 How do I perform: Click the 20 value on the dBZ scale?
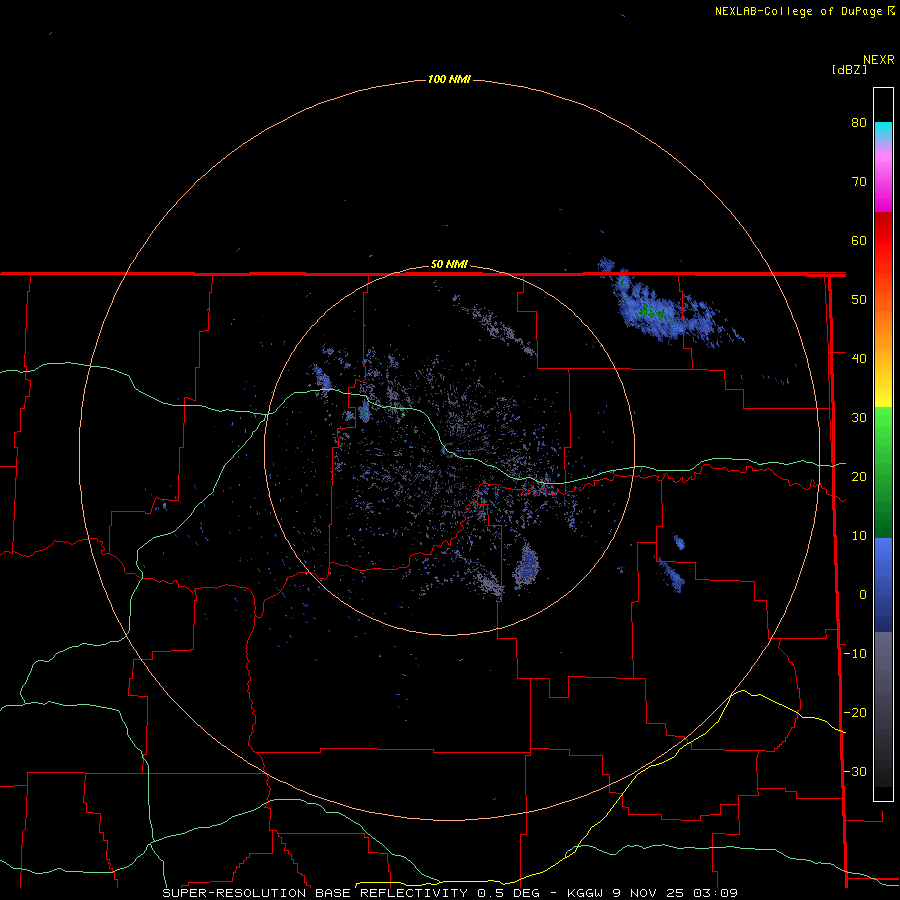click(x=859, y=476)
